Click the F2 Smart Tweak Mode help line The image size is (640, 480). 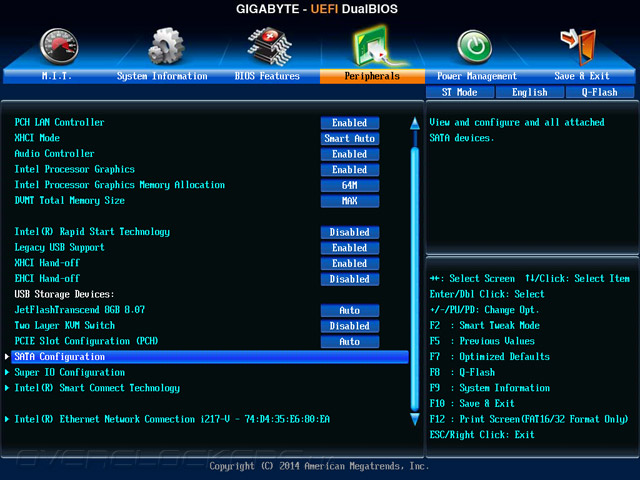tap(484, 326)
